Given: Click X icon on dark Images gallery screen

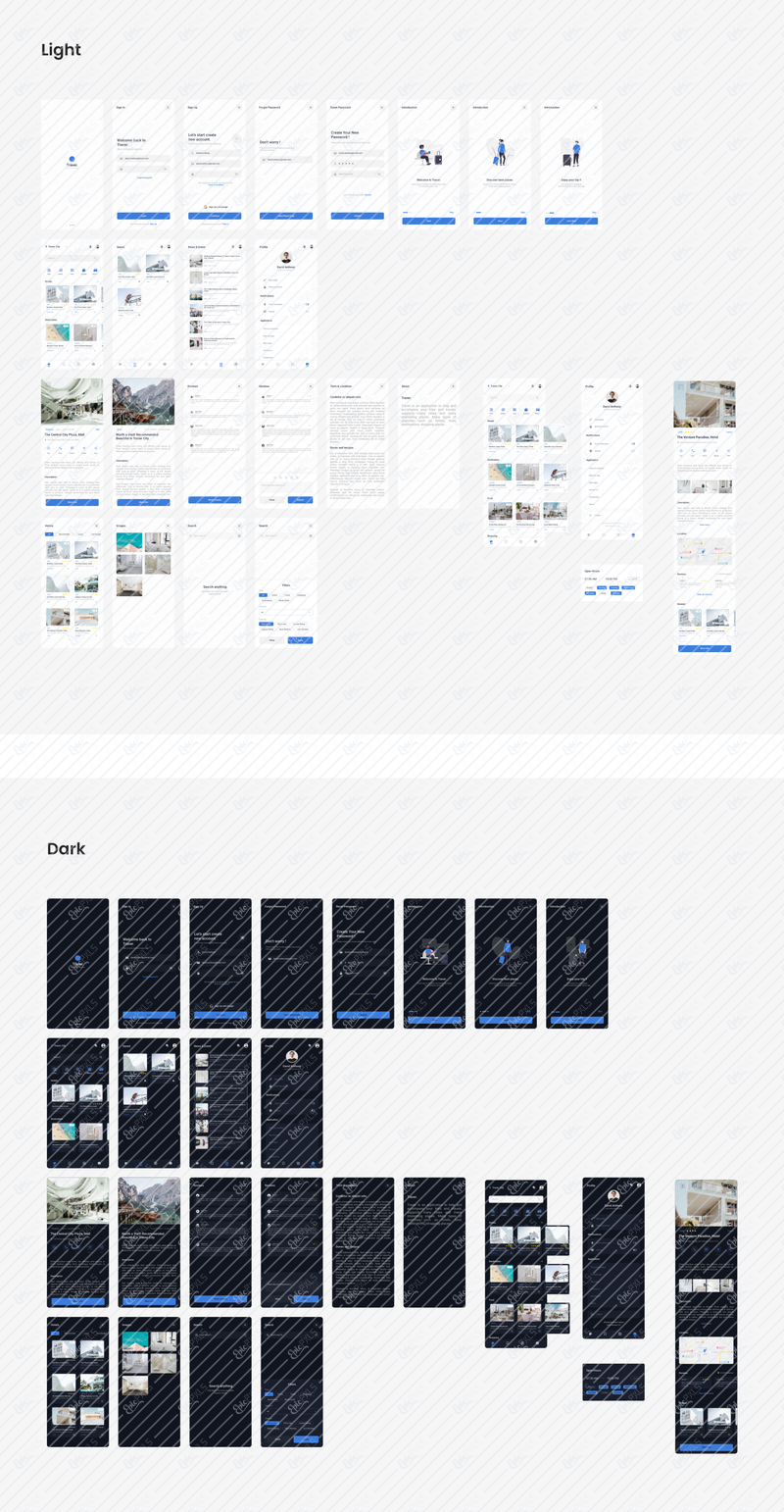Looking at the screenshot, I should coord(173,1325).
